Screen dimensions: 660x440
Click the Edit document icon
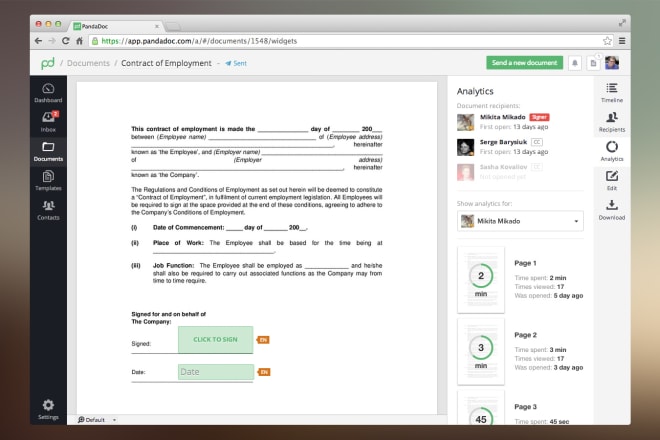click(612, 180)
